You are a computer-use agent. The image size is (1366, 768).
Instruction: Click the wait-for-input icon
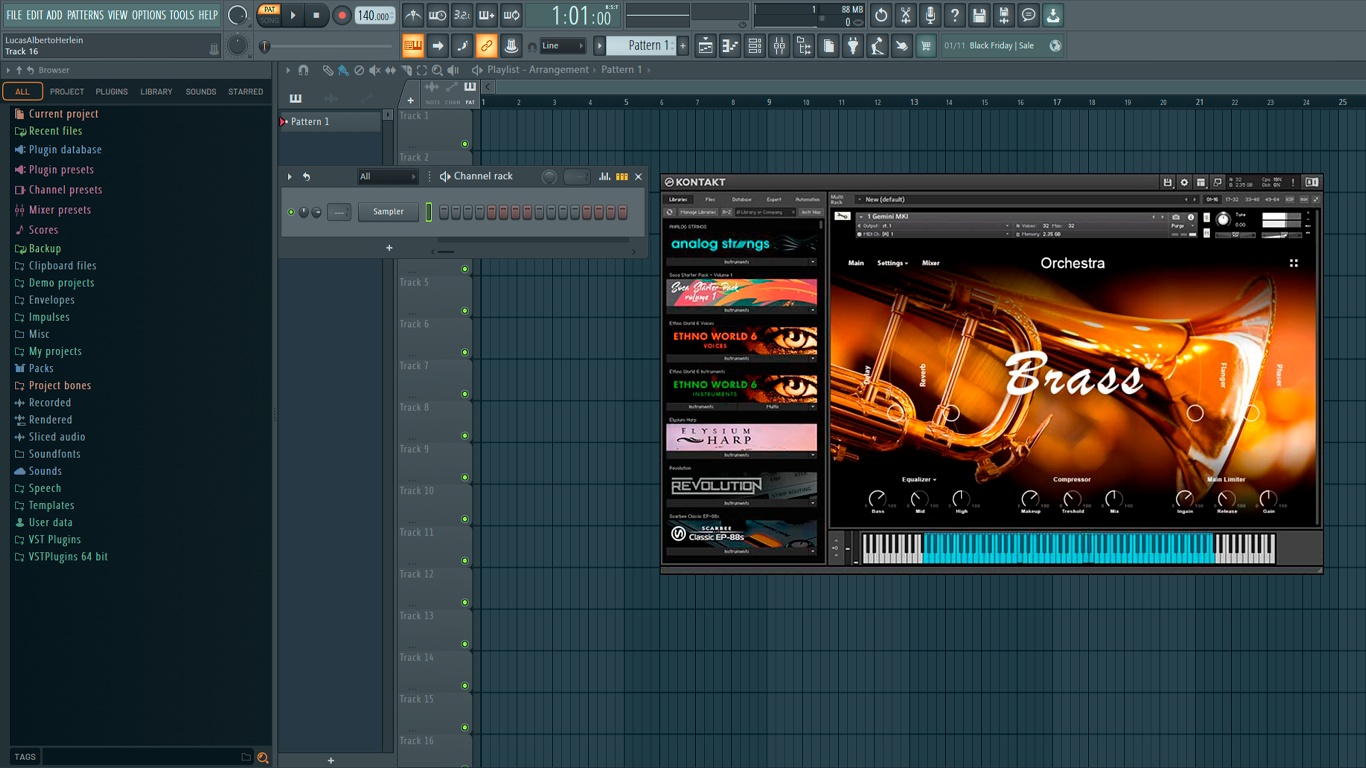[x=437, y=15]
